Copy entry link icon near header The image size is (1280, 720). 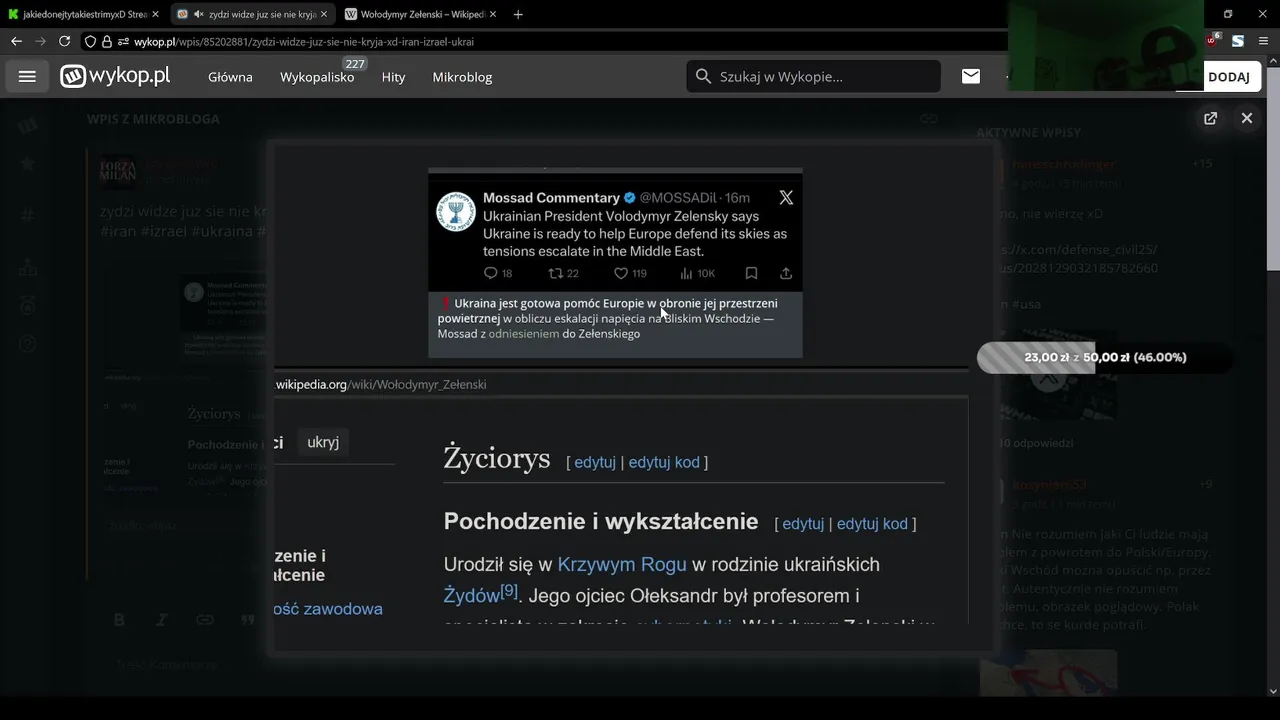929,119
